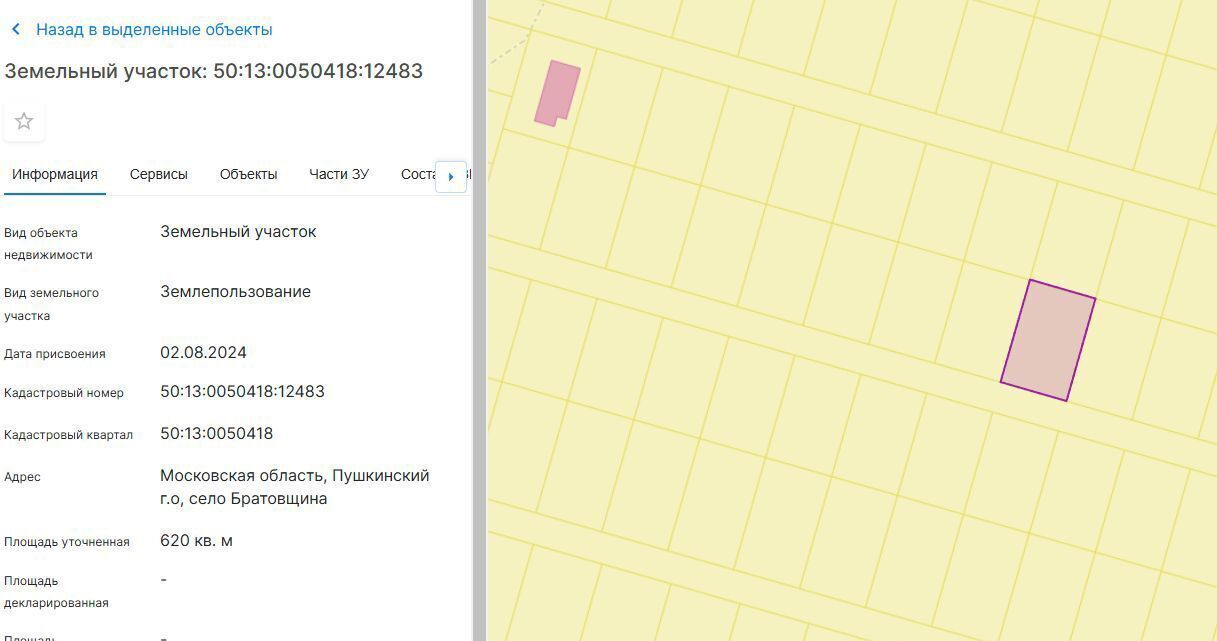The image size is (1217, 641).
Task: Click the 'Дата присвоения' label
Action: pyautogui.click(x=55, y=354)
